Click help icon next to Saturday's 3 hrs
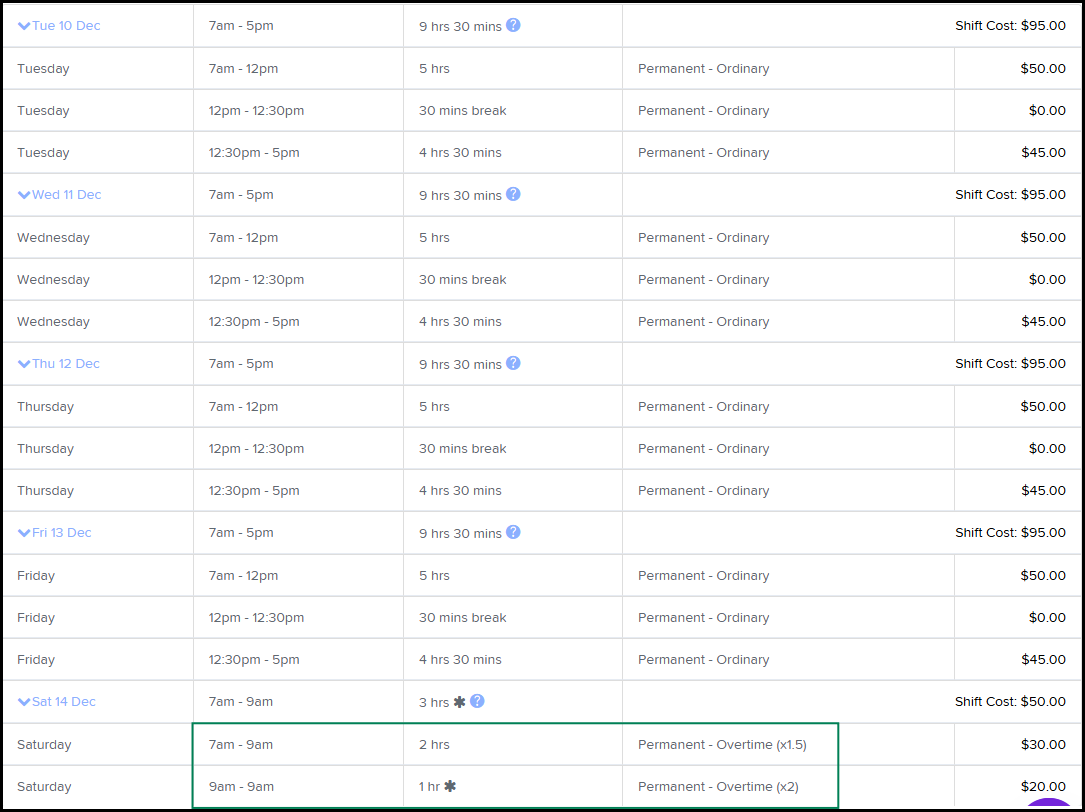The image size is (1085, 812). 477,701
